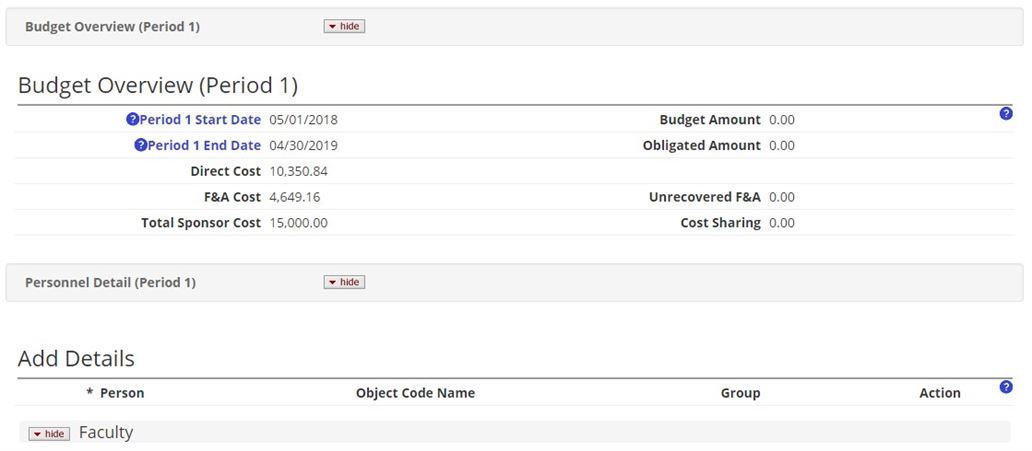1032x451 pixels.
Task: Click the Object Code Name column header
Action: click(415, 393)
